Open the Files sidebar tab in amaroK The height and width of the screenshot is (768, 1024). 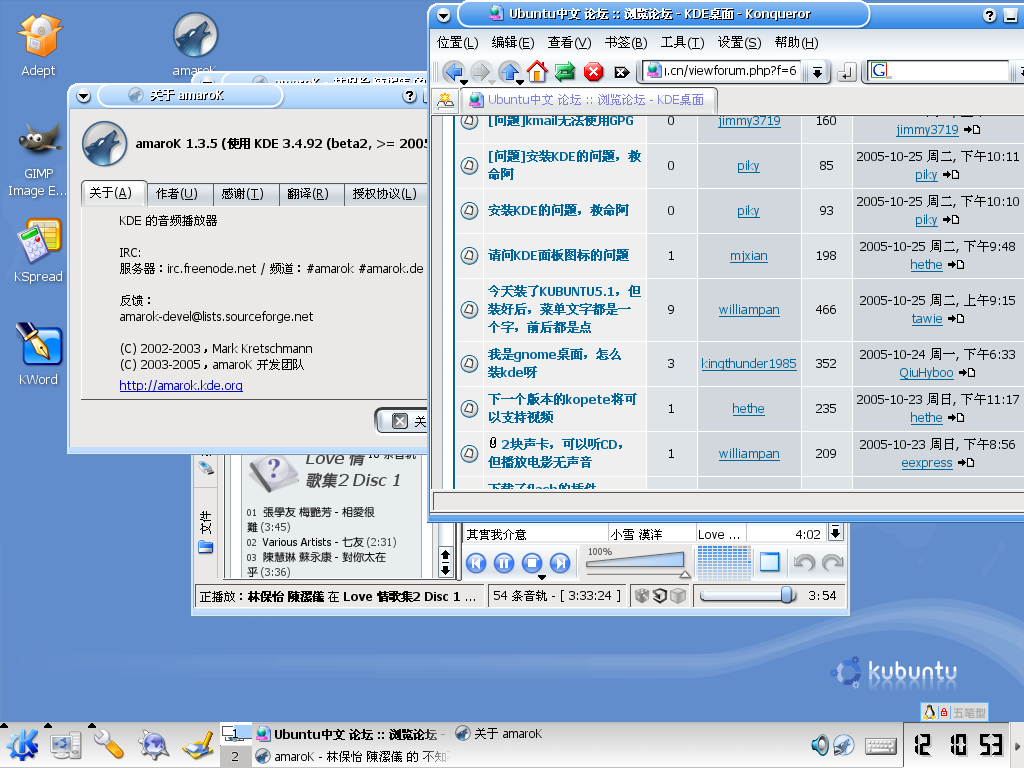click(x=206, y=532)
